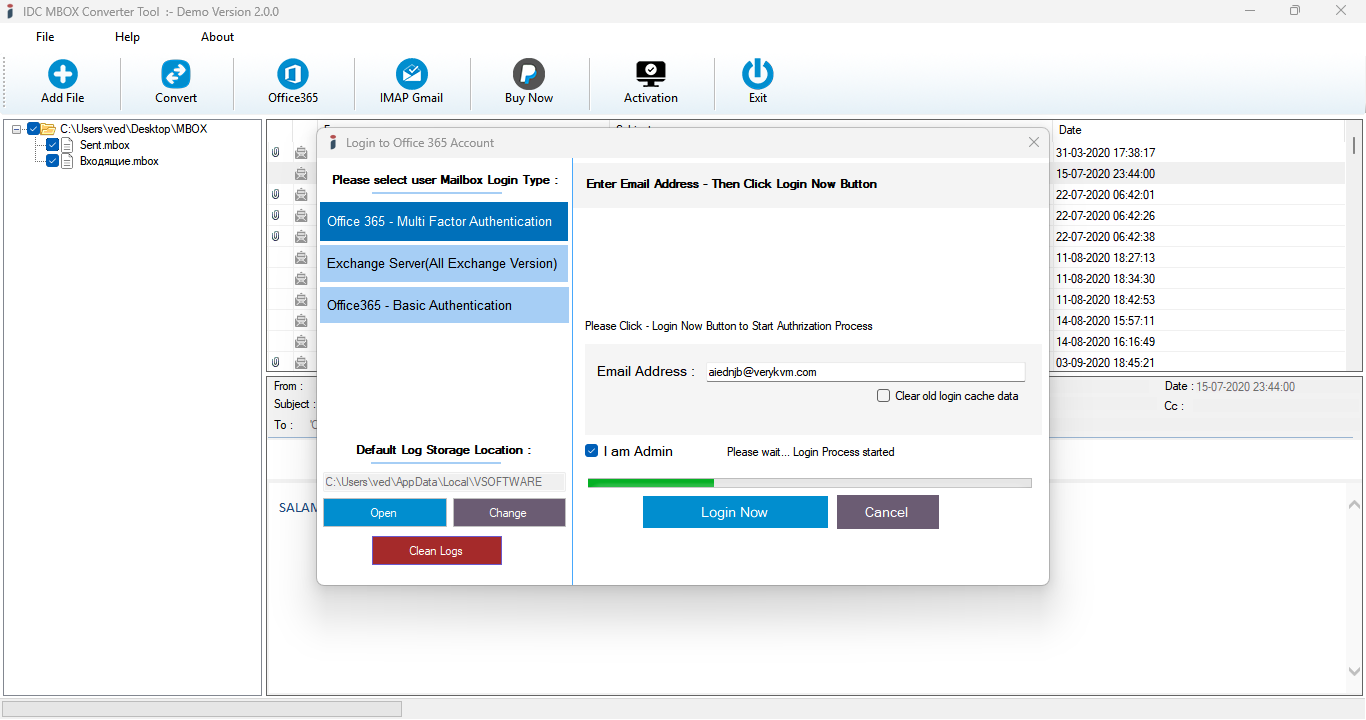Click the 15-07-2020 23:44:00 date cell

tap(1106, 174)
